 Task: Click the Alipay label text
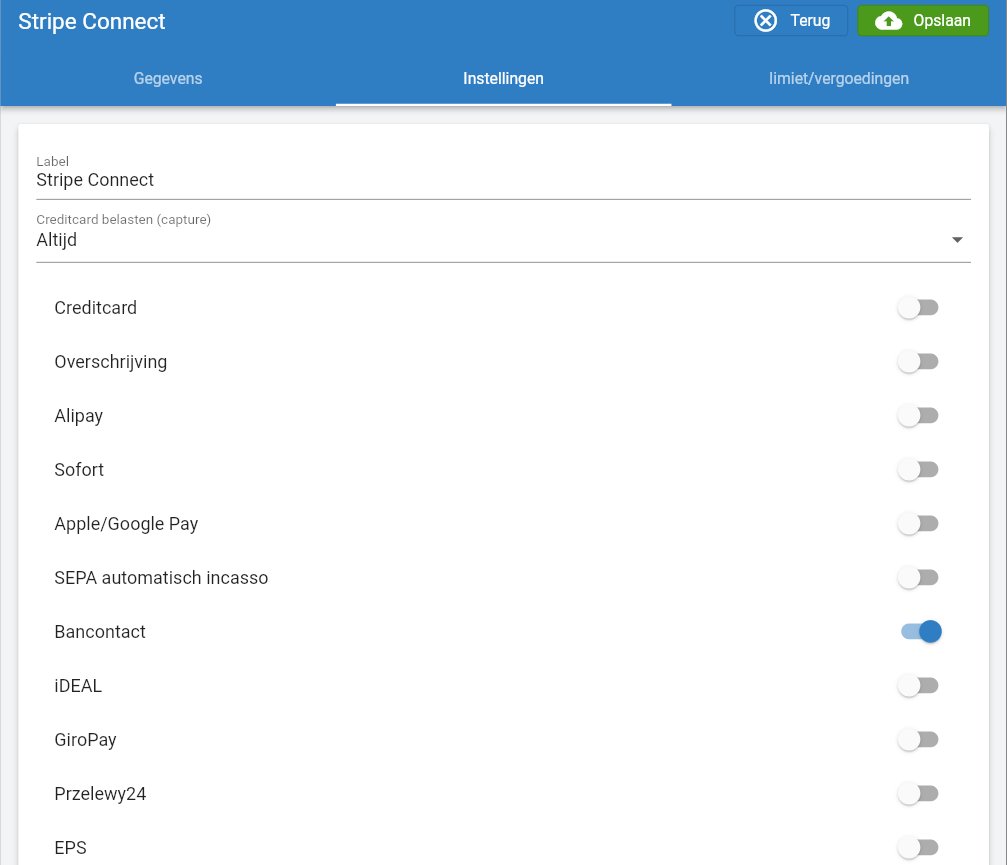click(x=79, y=416)
